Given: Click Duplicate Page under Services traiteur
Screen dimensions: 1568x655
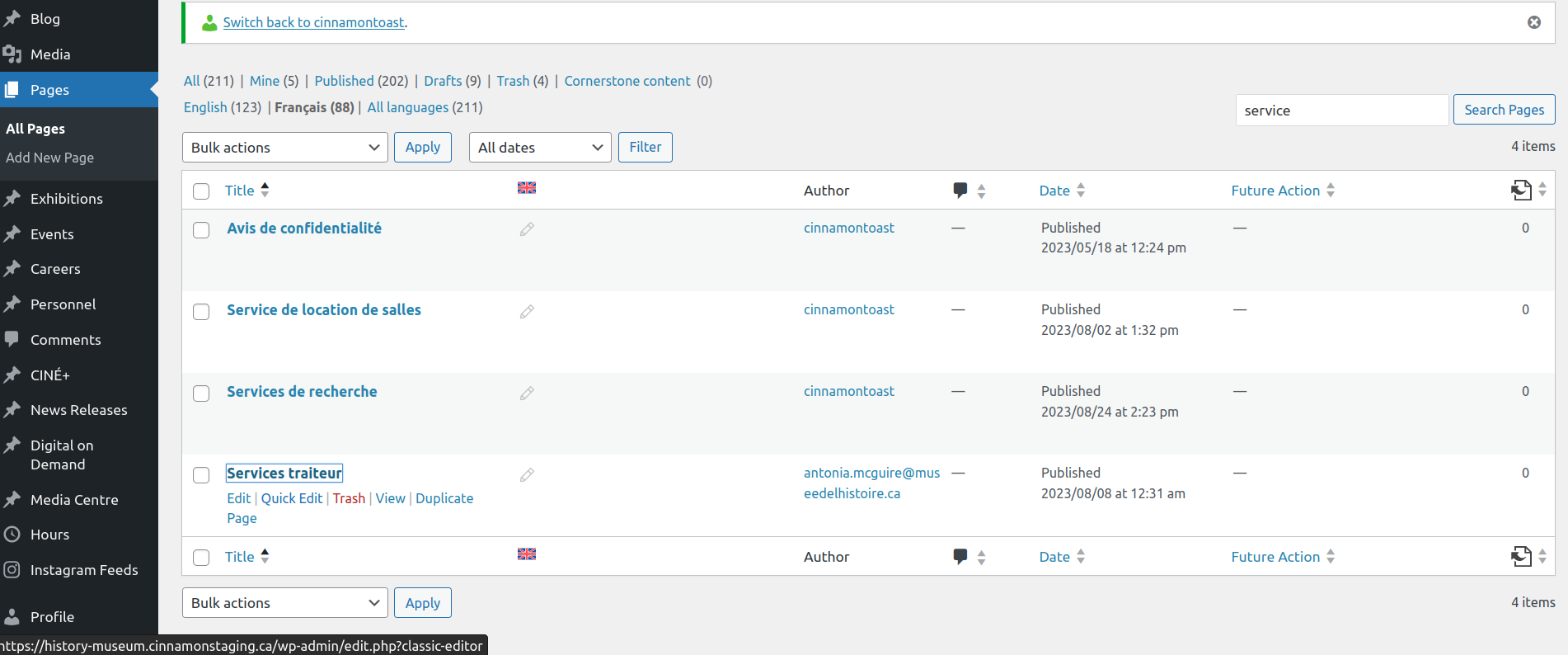Looking at the screenshot, I should 350,508.
